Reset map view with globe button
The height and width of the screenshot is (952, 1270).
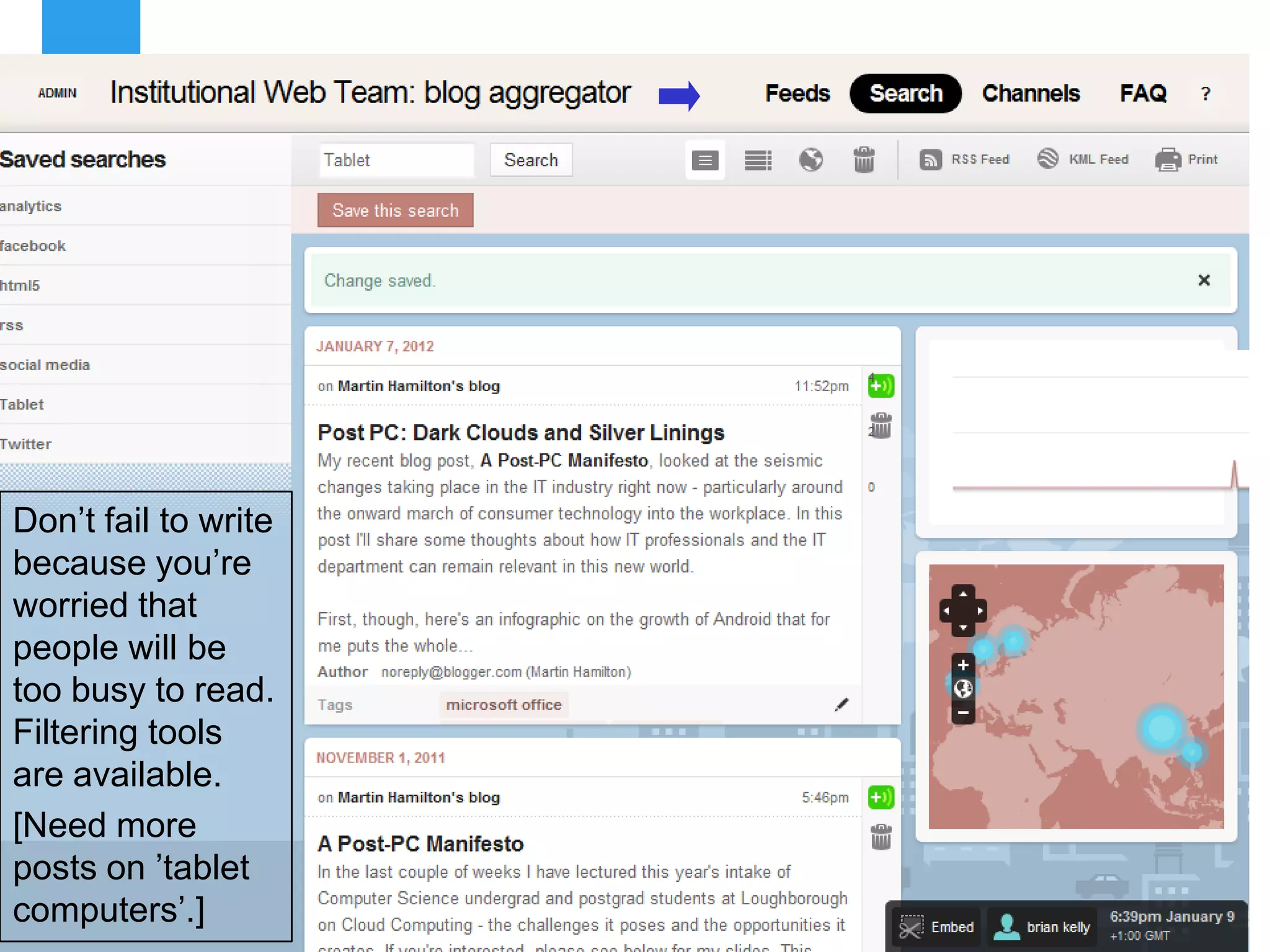pyautogui.click(x=963, y=689)
